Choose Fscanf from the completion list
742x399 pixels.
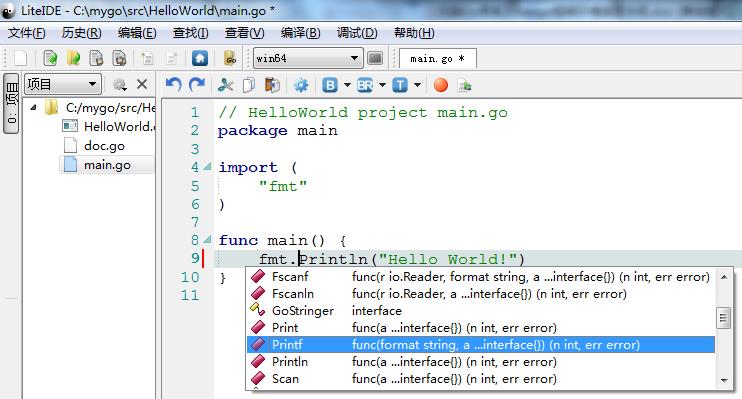pos(481,276)
